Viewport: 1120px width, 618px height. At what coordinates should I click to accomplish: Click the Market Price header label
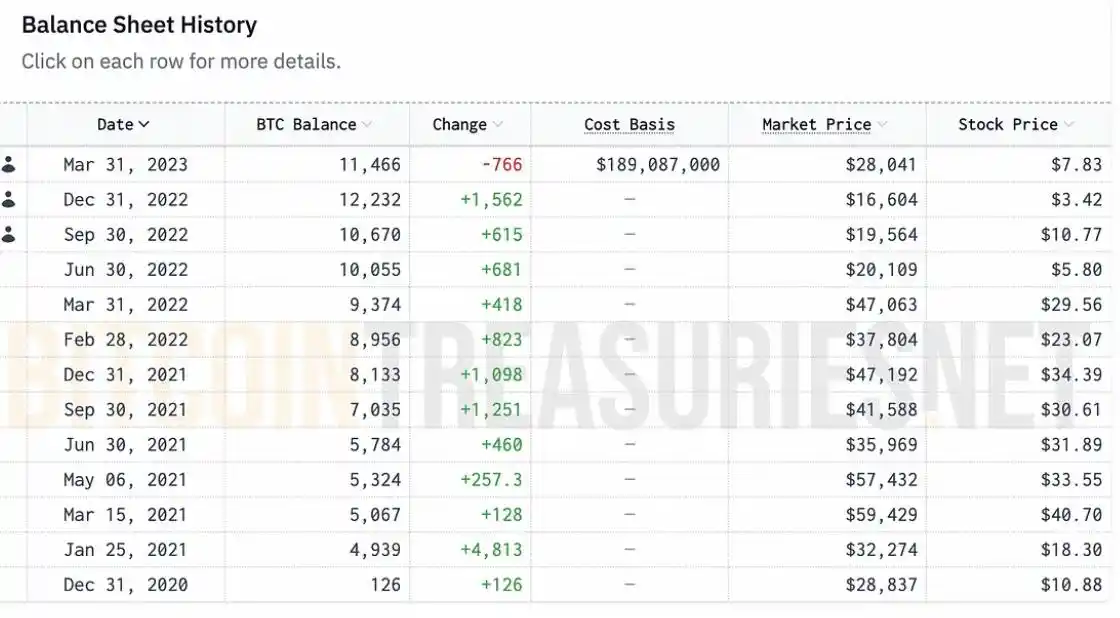[816, 125]
